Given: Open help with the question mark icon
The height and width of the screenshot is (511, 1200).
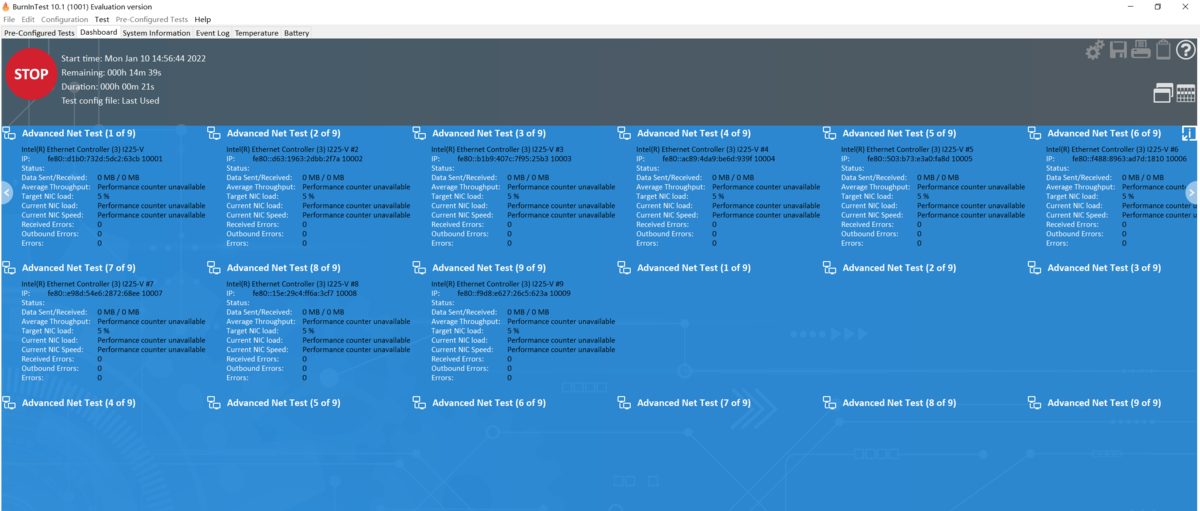Looking at the screenshot, I should (1185, 50).
